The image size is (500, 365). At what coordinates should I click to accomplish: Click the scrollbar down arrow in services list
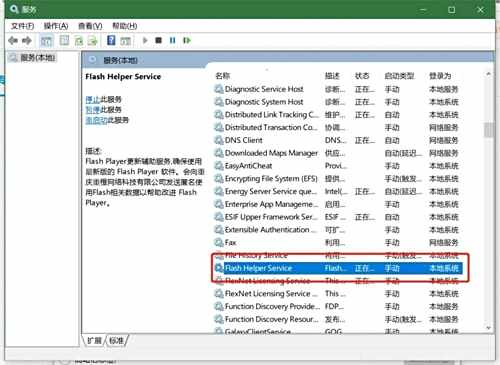[x=488, y=328]
